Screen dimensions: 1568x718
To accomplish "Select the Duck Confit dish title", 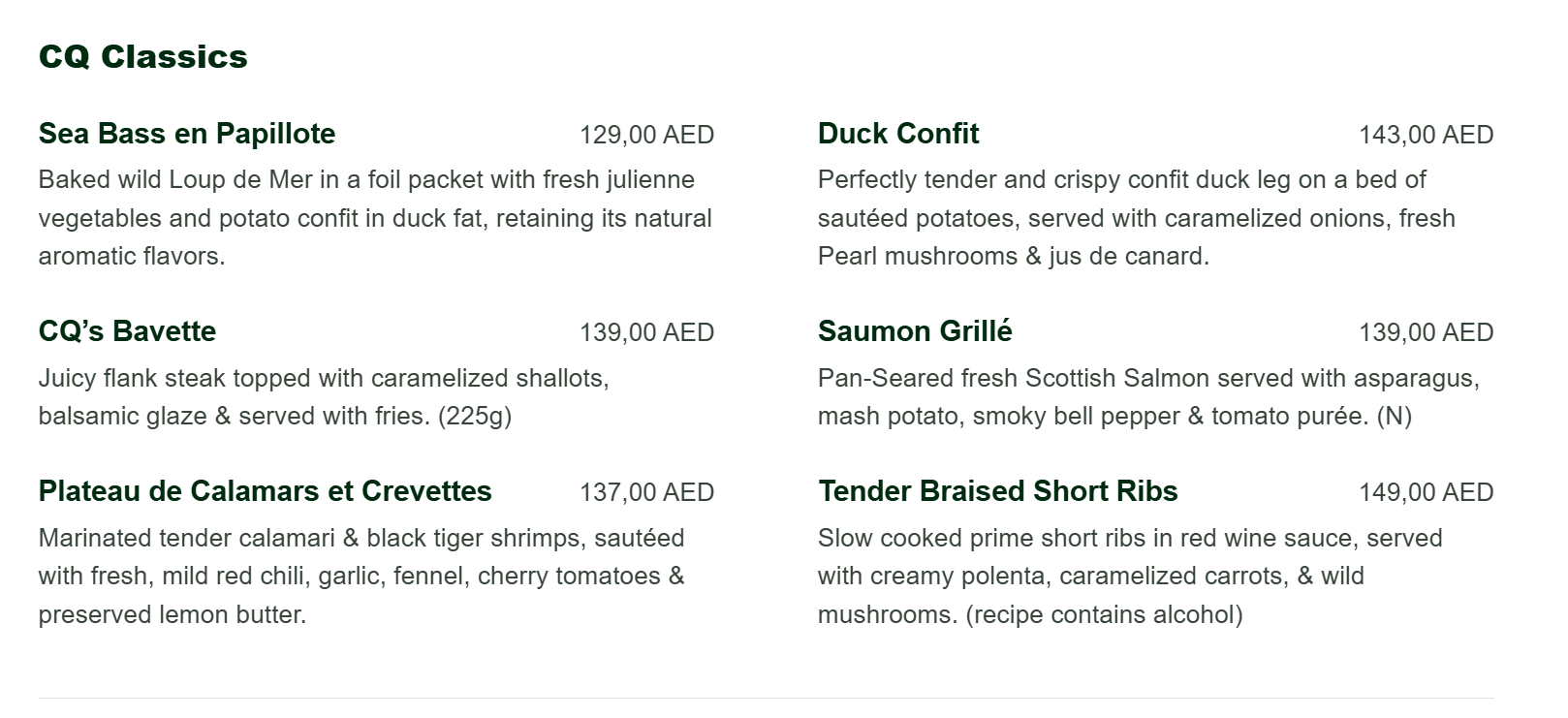I will point(898,134).
